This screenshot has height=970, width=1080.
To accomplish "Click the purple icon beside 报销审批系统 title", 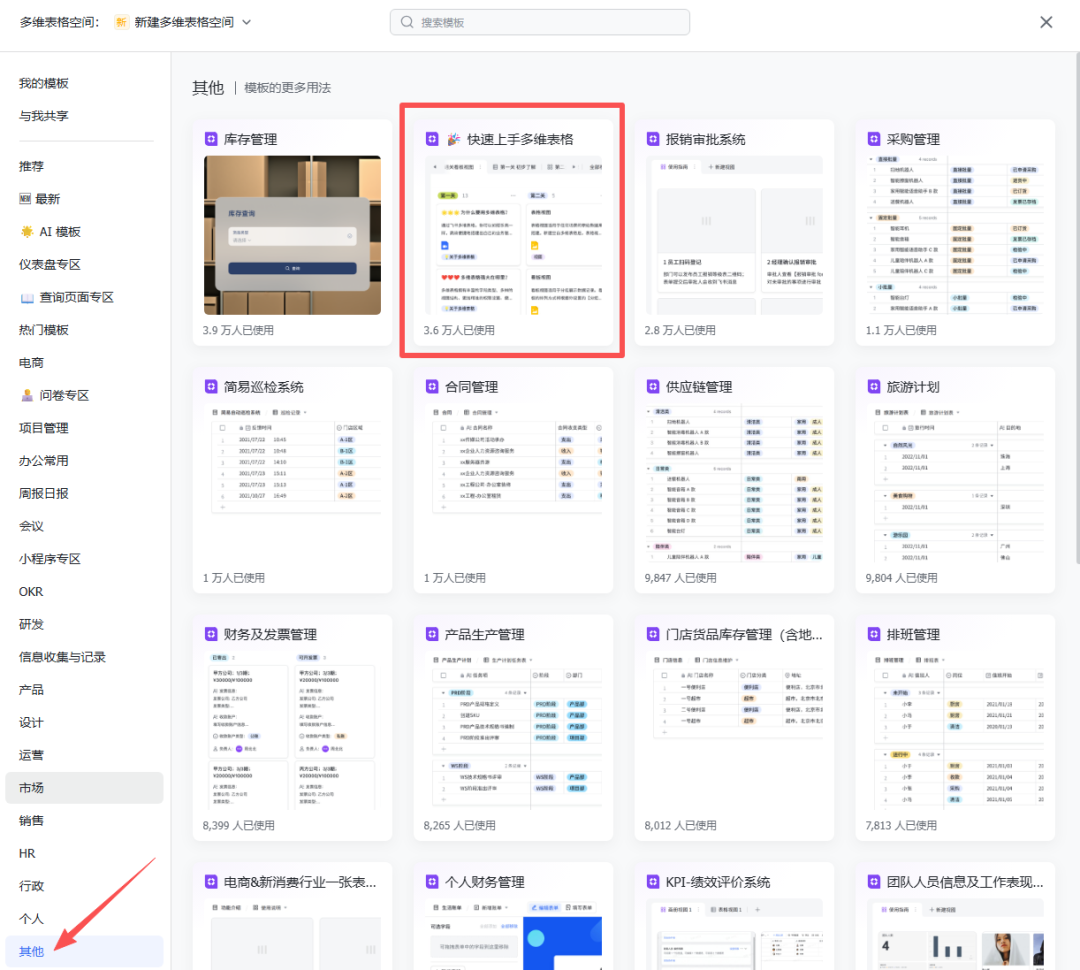I will coord(653,139).
